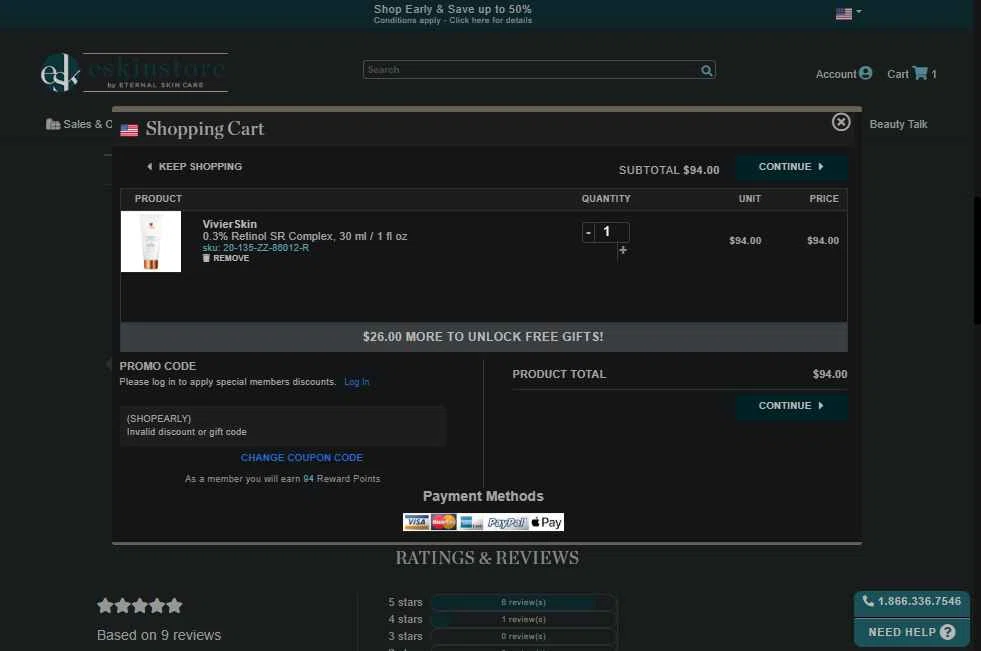981x651 pixels.
Task: Click the Need Help button
Action: coord(912,632)
